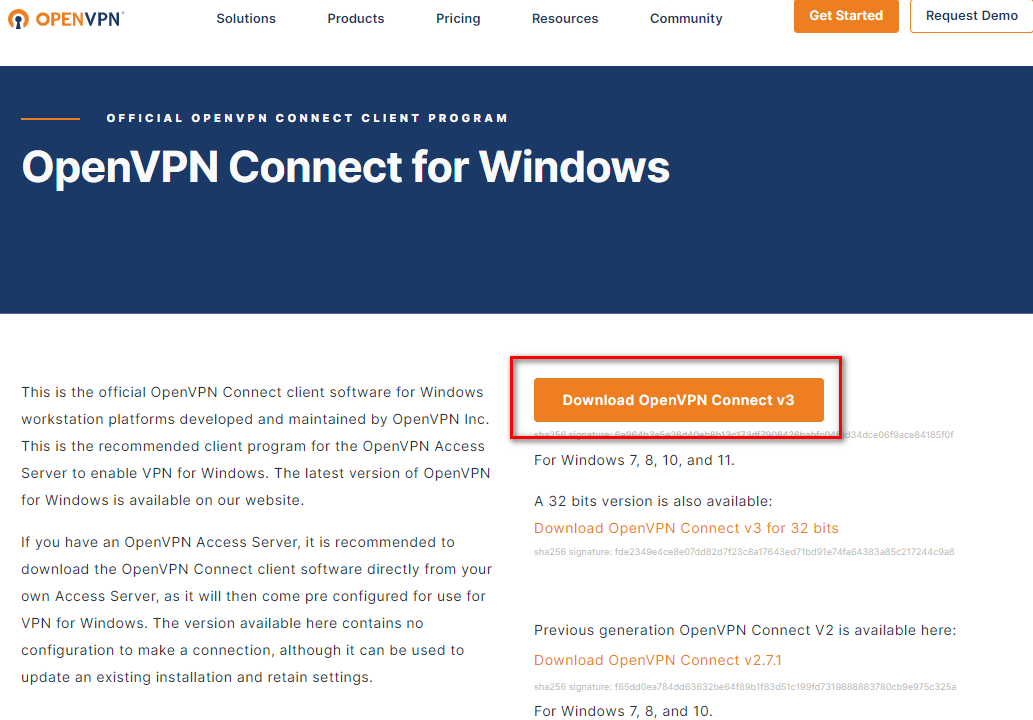Download OpenVPN Connect v3 for 32 bits
Screen dimensions: 1033x720
pyautogui.click(x=686, y=528)
